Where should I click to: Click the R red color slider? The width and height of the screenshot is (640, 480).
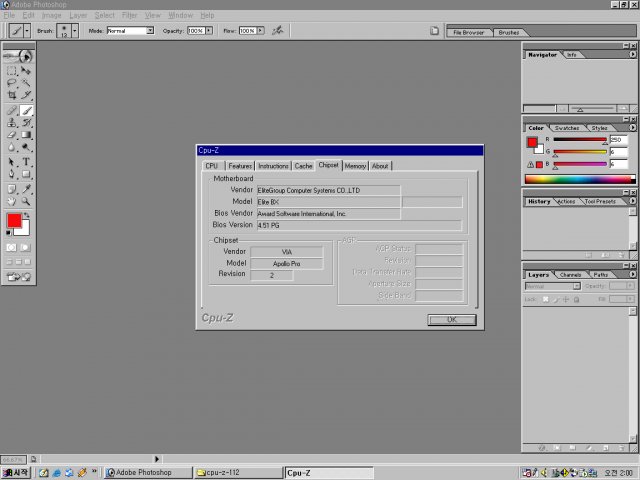point(580,140)
